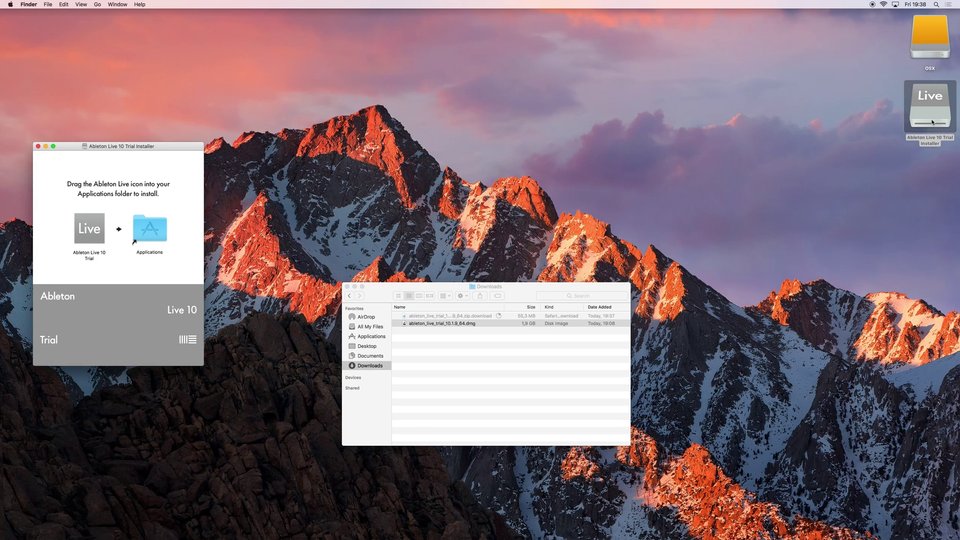Open Wi-Fi status in menu bar
This screenshot has width=960, height=540.
click(x=883, y=4)
